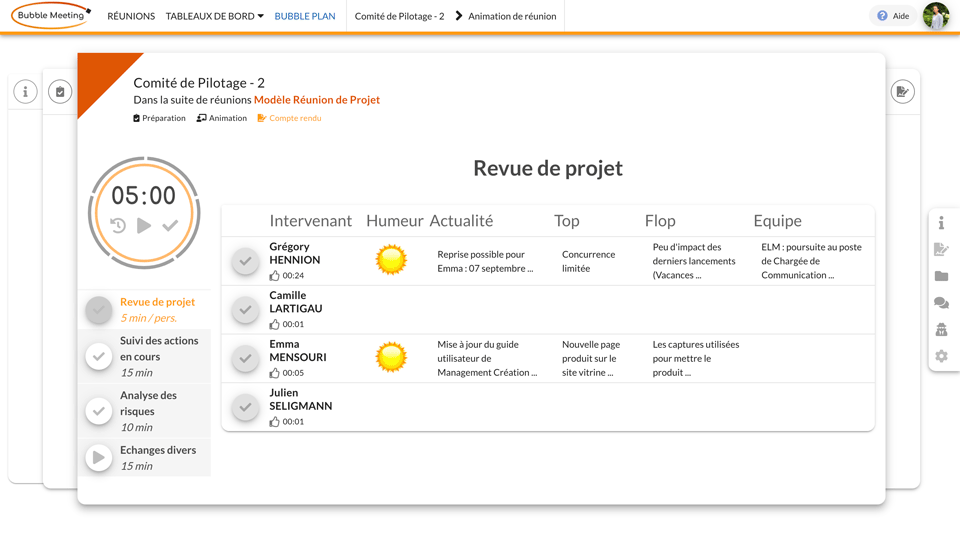Click the thumbs-up under Julien SELIGMANN
960x547 pixels.
pos(274,421)
